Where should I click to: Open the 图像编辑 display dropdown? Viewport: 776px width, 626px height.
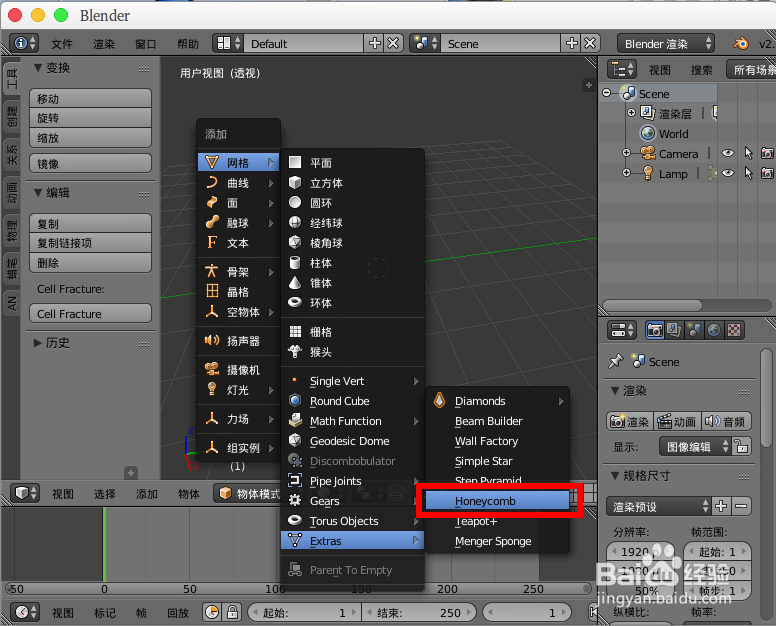click(x=695, y=446)
